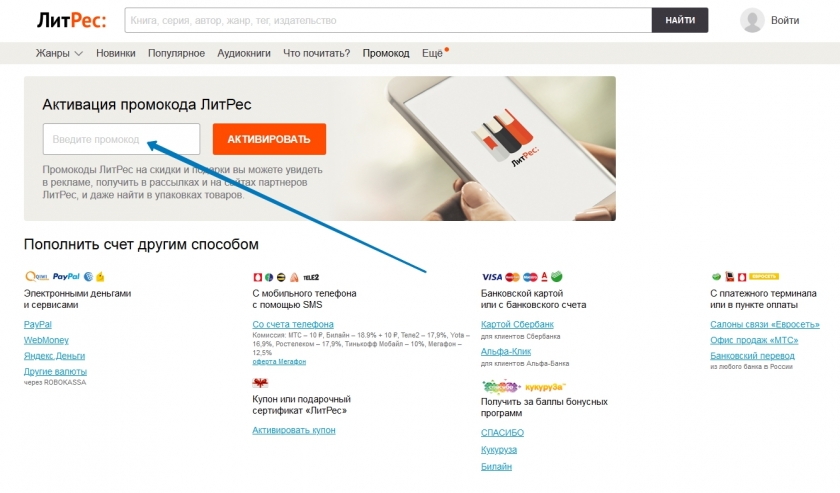840x493 pixels.
Task: Click the main book search field
Action: pos(388,20)
